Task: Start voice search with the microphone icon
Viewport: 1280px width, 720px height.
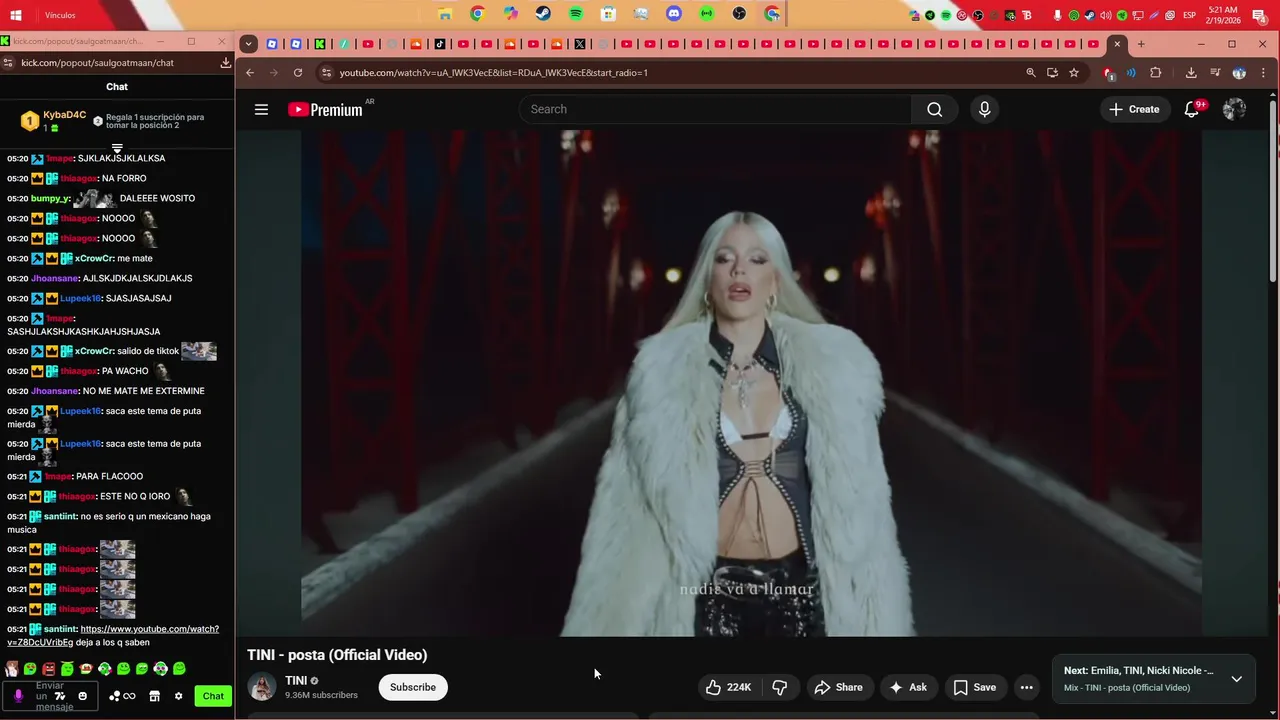Action: click(x=984, y=110)
